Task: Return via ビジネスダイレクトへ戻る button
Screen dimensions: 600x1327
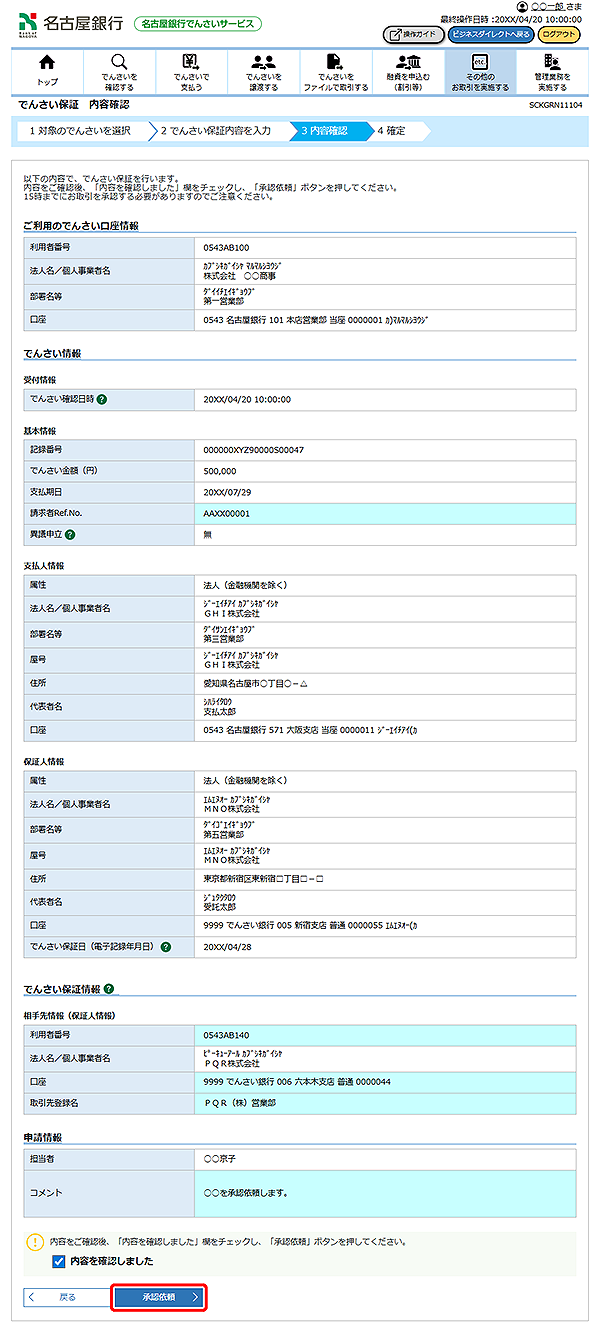Action: (x=491, y=35)
